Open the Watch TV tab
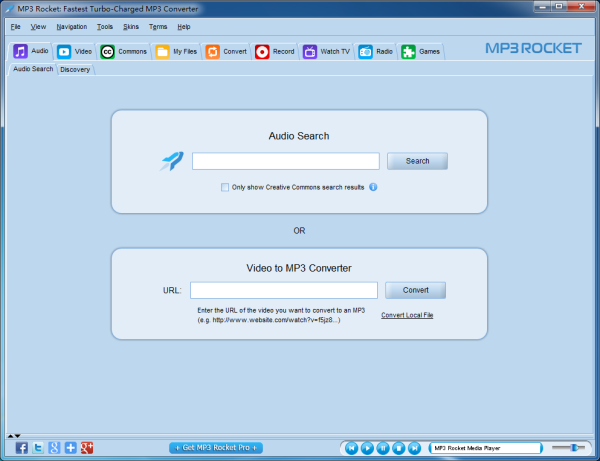Viewport: 600px width, 461px height. pos(326,52)
